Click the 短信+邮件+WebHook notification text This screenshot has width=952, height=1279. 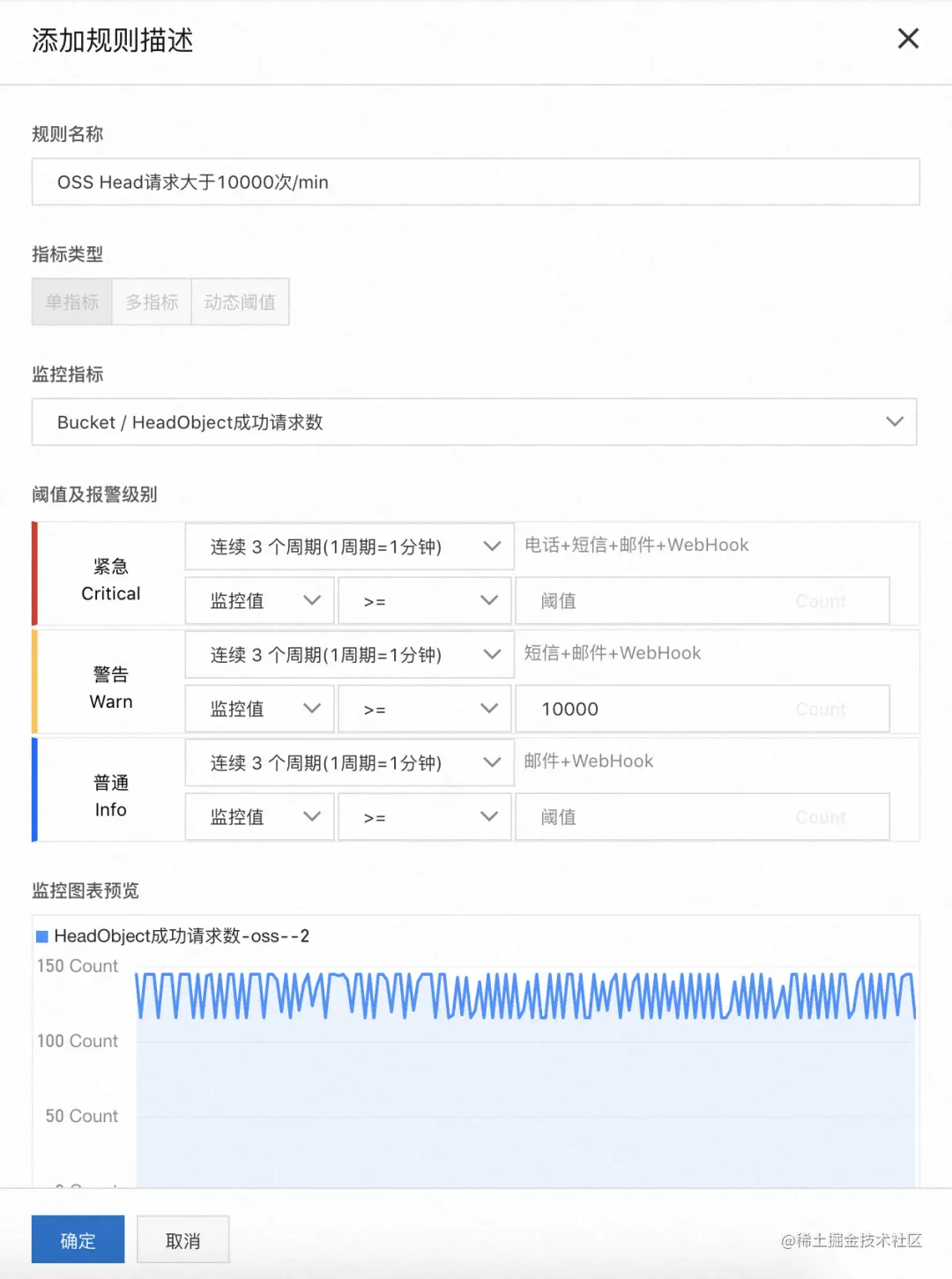613,653
